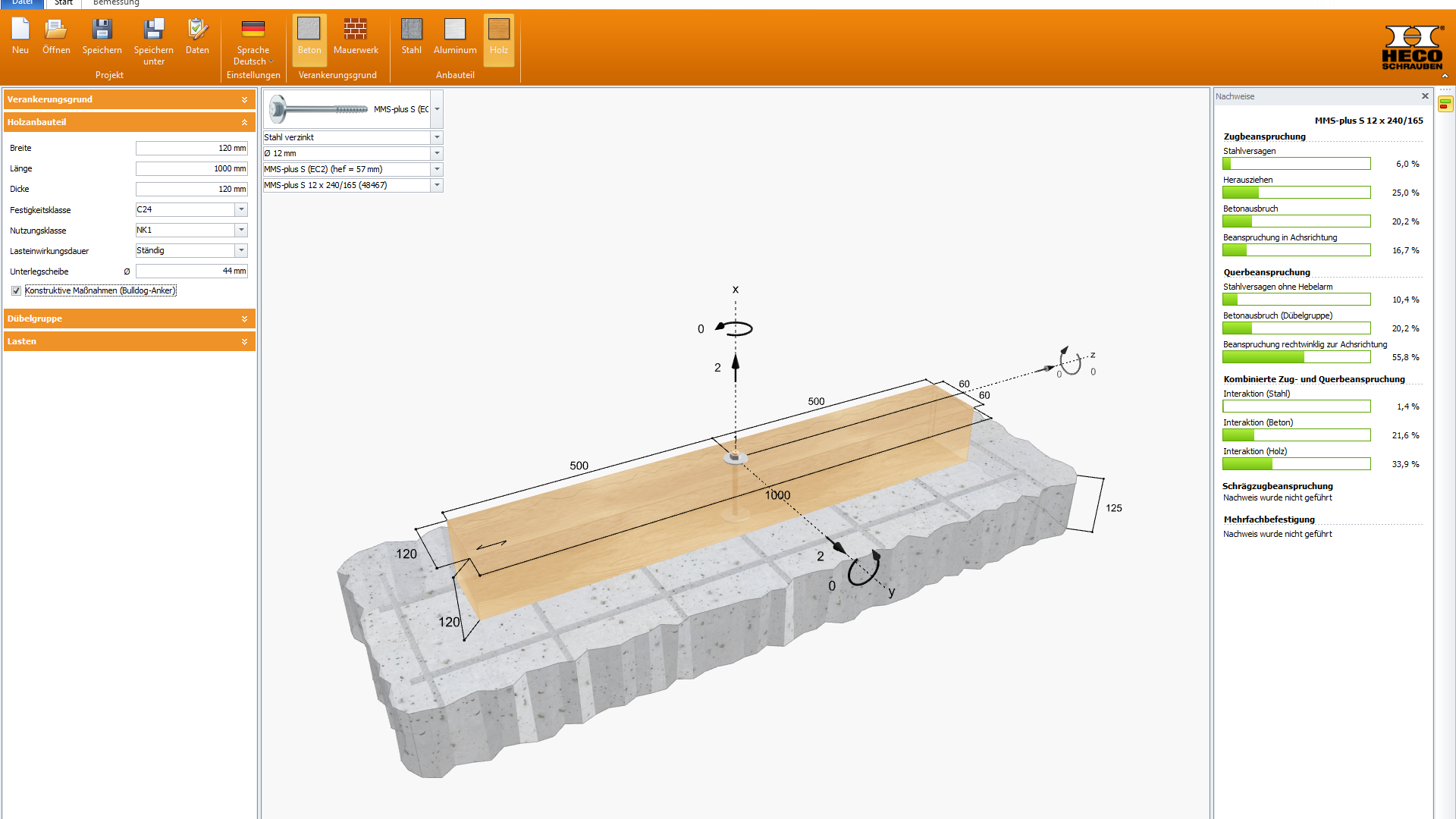Viewport: 1456px width, 819px height.
Task: Click the Zugbeanspruchung heading
Action: [1264, 136]
